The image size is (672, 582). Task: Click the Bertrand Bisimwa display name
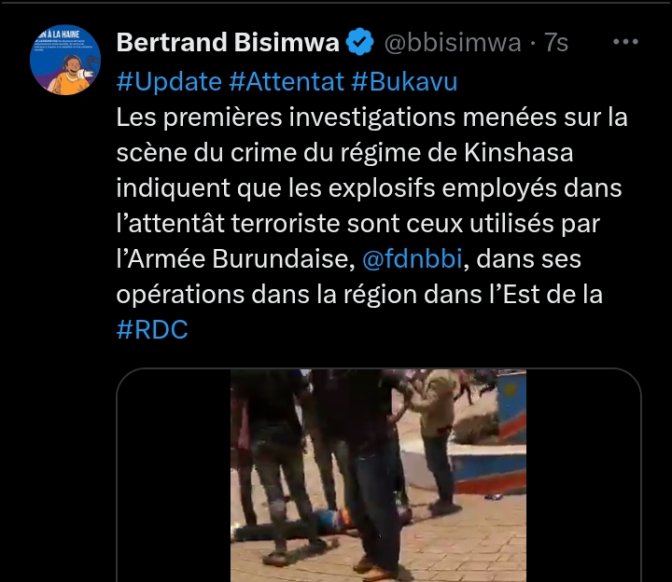click(228, 42)
